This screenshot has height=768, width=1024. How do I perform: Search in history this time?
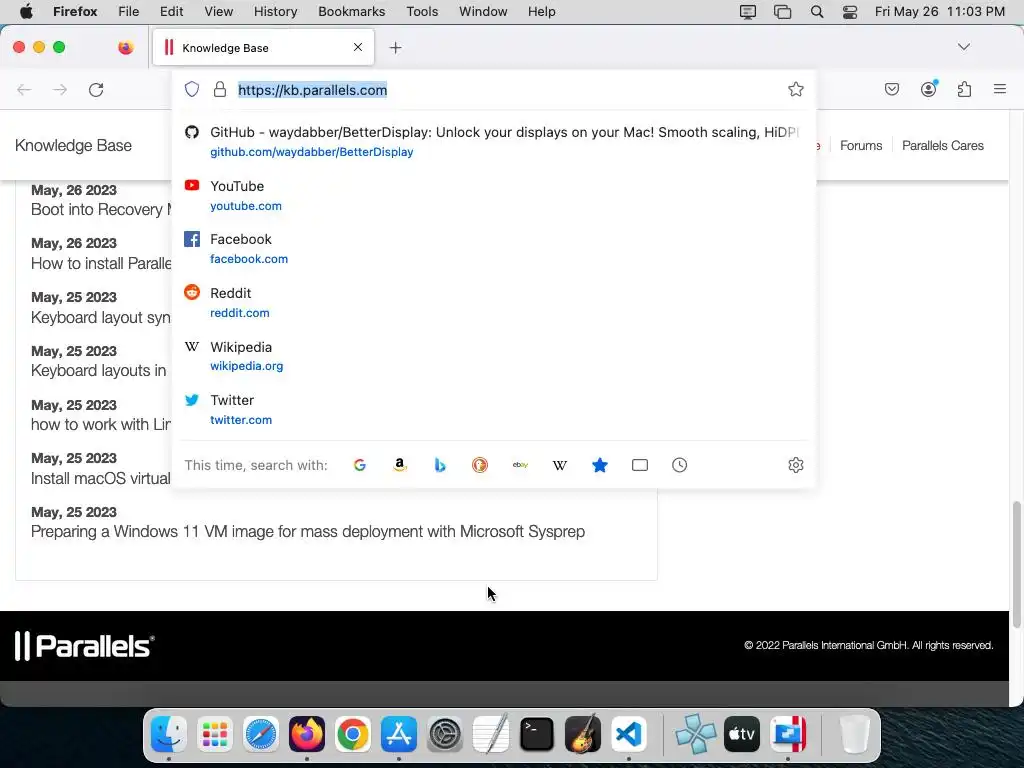(680, 465)
